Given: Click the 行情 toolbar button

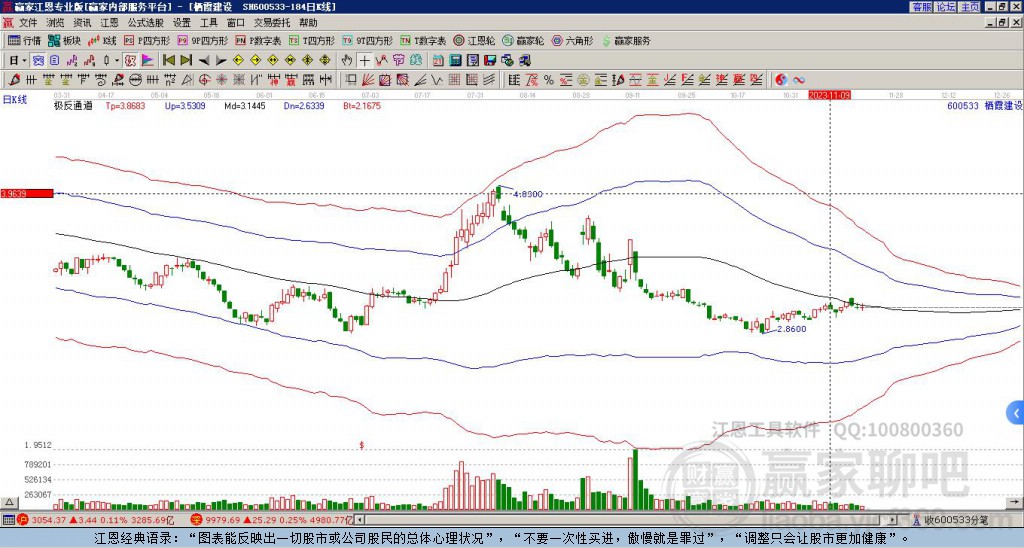Looking at the screenshot, I should point(24,40).
